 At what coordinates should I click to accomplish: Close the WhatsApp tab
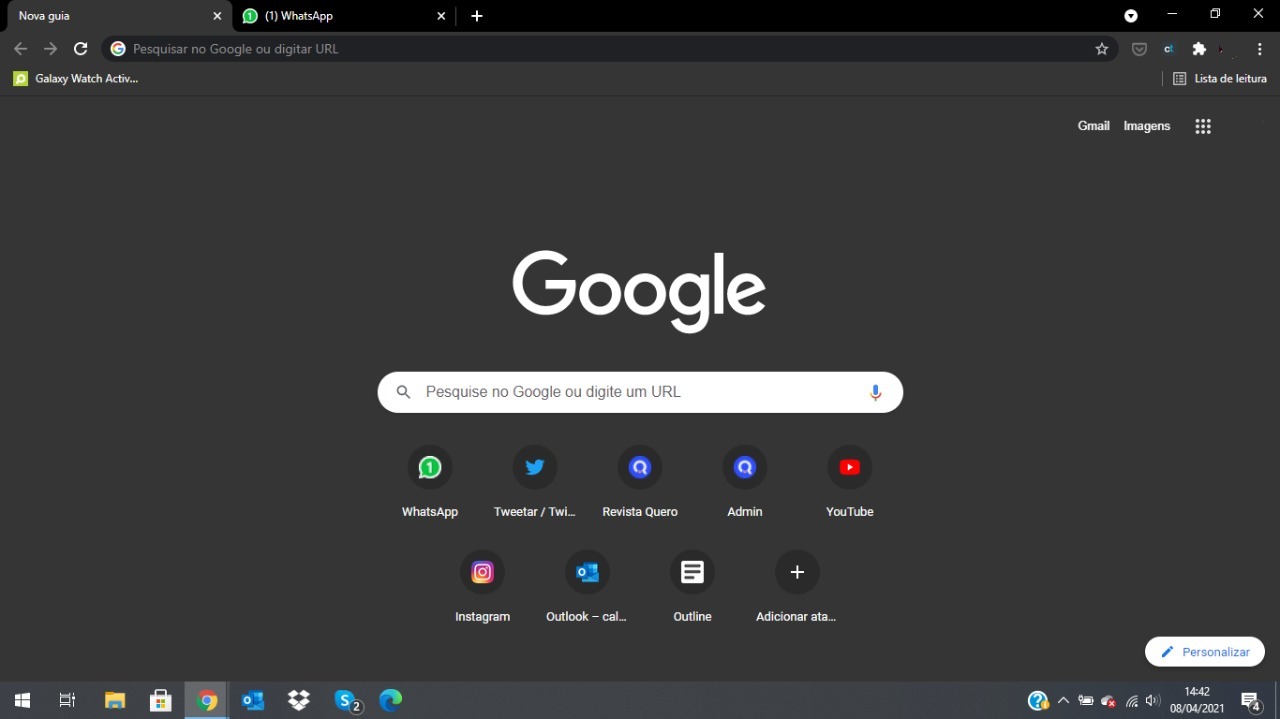click(x=442, y=16)
